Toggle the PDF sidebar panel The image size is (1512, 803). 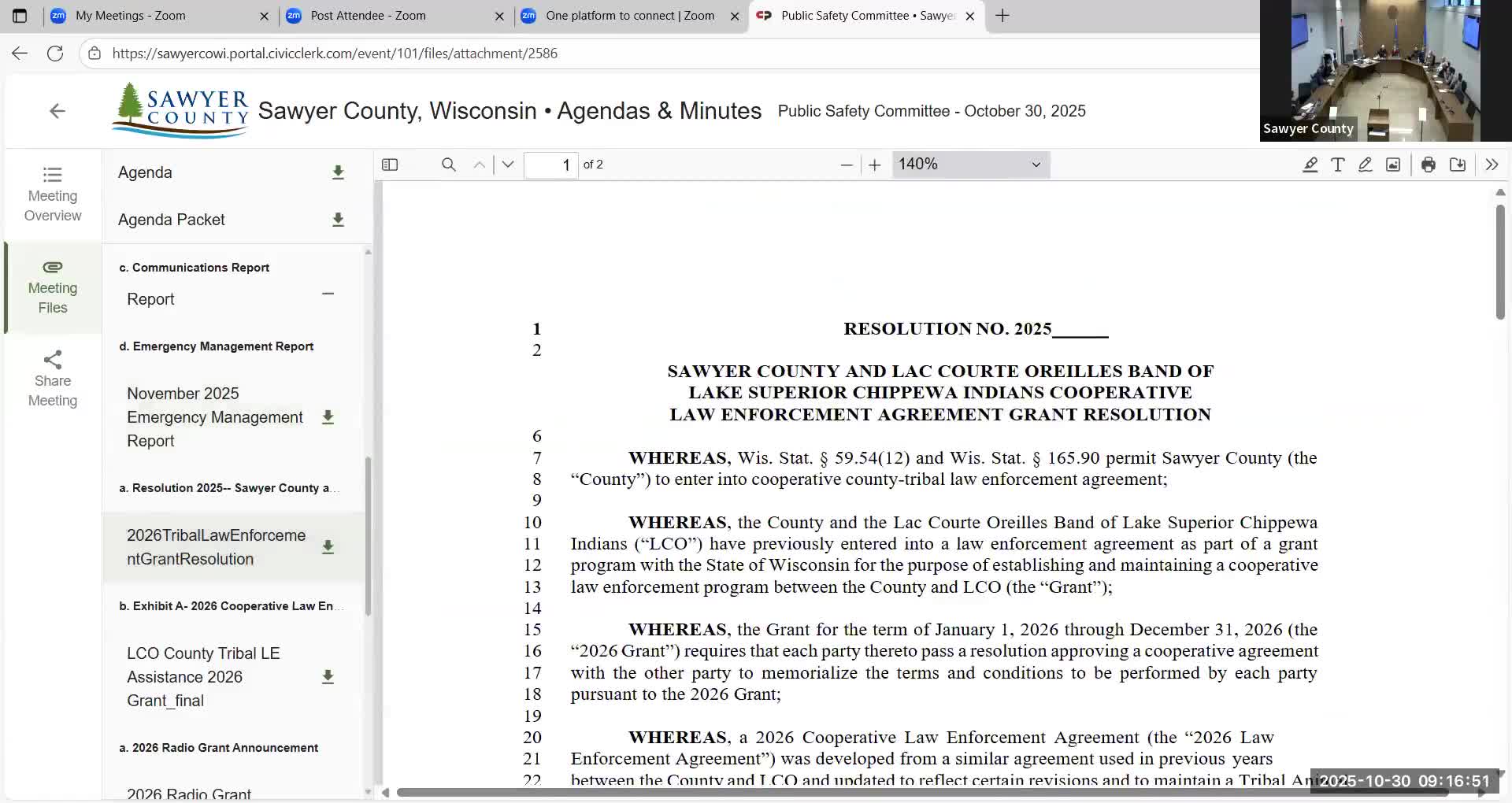point(390,165)
